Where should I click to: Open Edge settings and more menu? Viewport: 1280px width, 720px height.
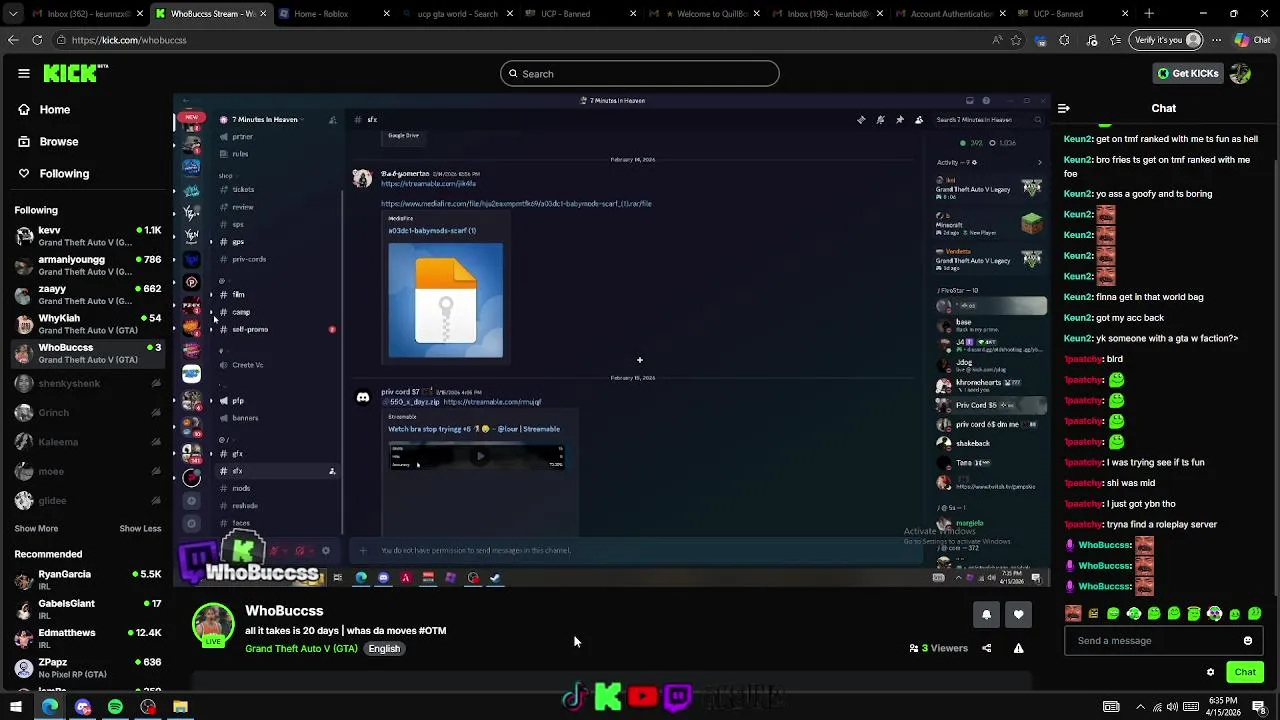(1217, 40)
